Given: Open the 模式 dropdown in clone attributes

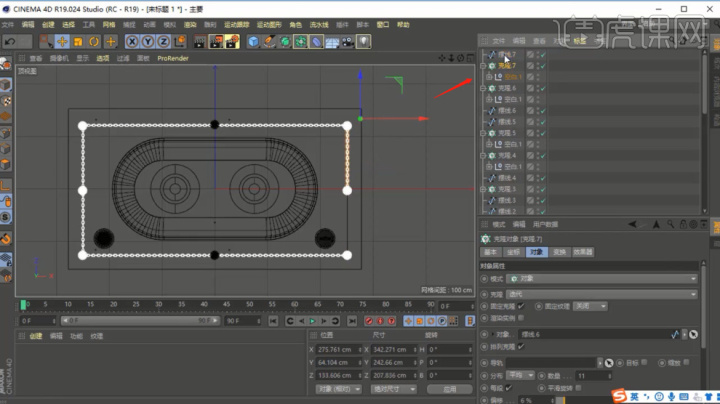Looking at the screenshot, I should (x=600, y=279).
